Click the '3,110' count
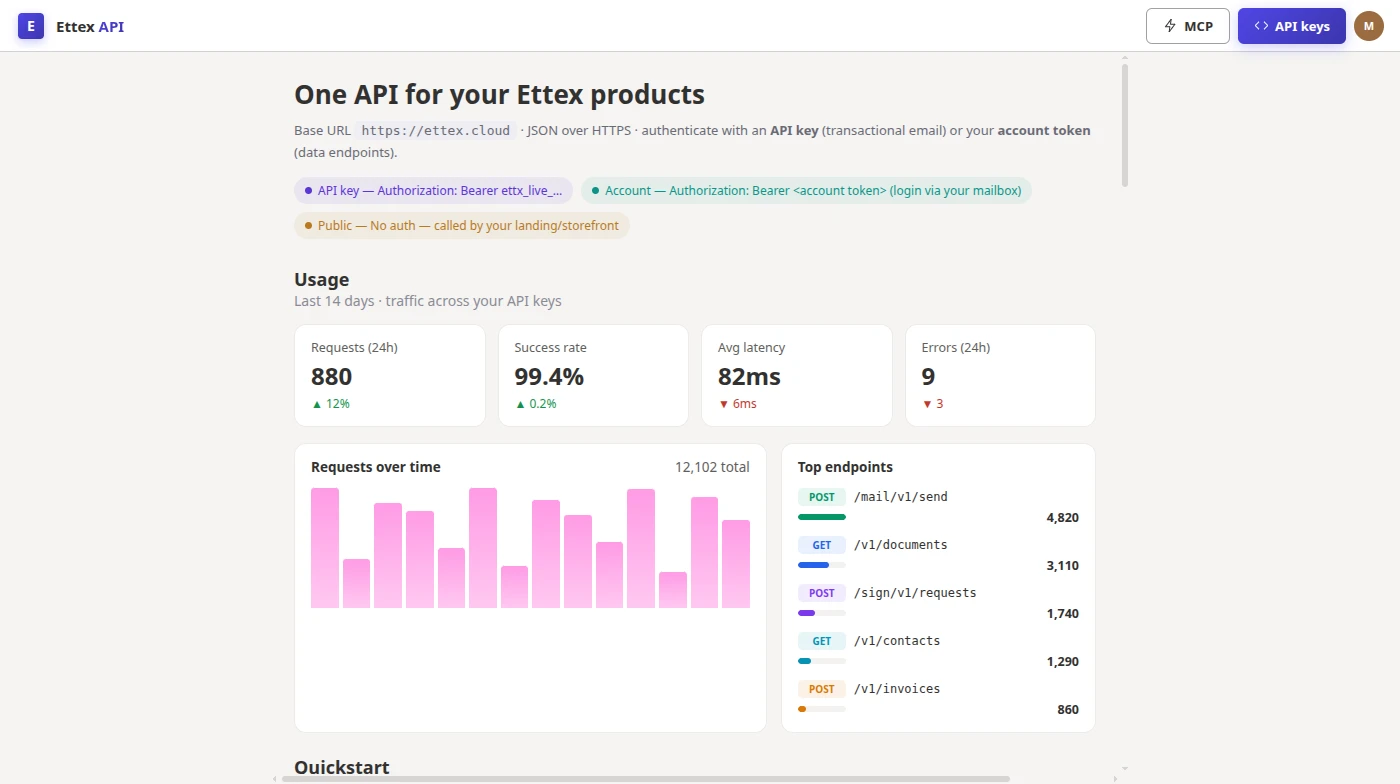The width and height of the screenshot is (1400, 784). (1062, 566)
